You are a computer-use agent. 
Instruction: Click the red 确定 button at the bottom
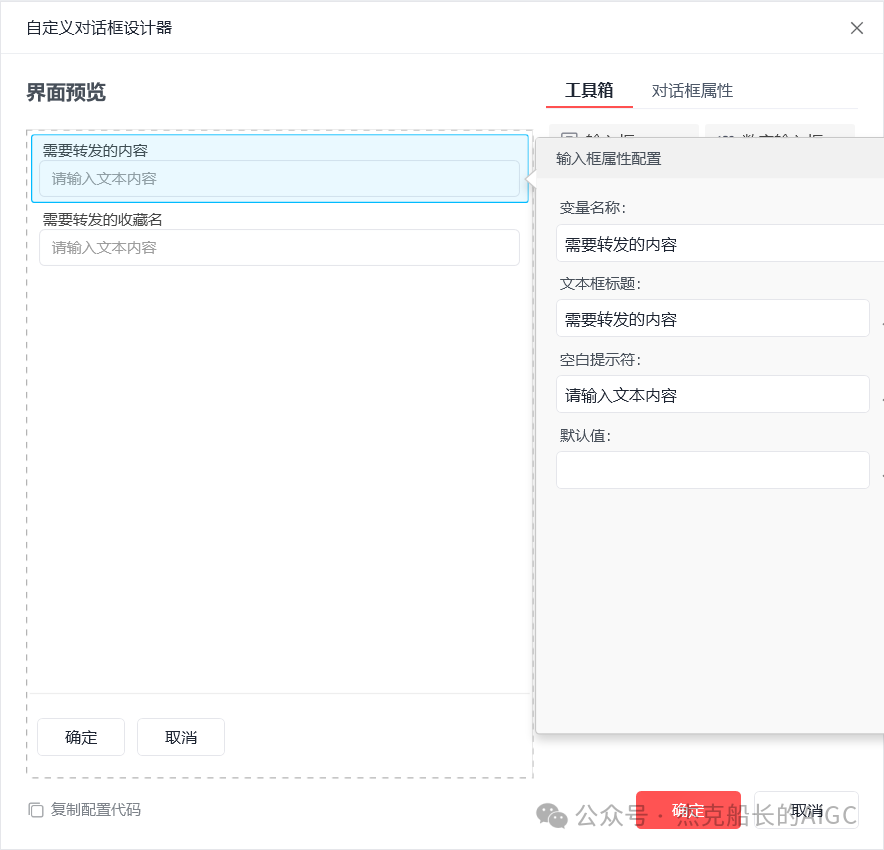pyautogui.click(x=688, y=811)
